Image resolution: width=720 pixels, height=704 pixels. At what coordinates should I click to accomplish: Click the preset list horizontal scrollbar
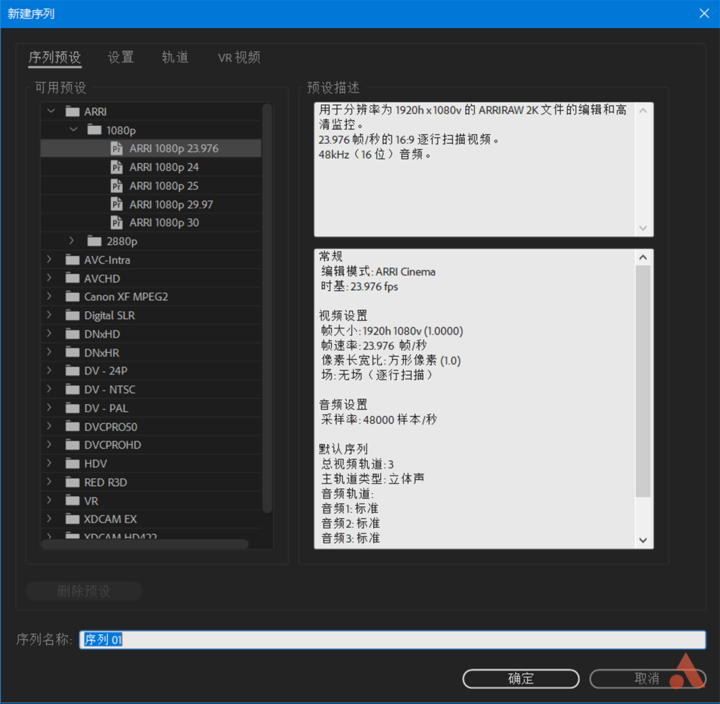[x=145, y=544]
